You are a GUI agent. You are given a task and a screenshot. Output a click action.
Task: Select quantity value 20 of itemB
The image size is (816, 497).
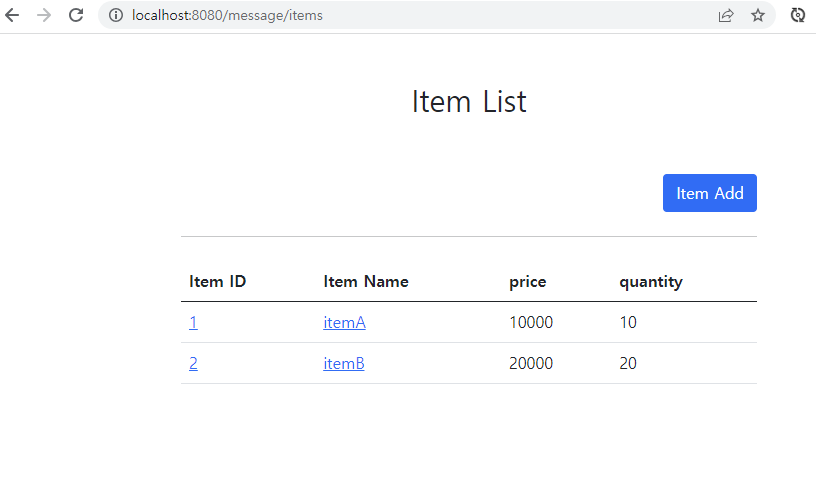(628, 363)
